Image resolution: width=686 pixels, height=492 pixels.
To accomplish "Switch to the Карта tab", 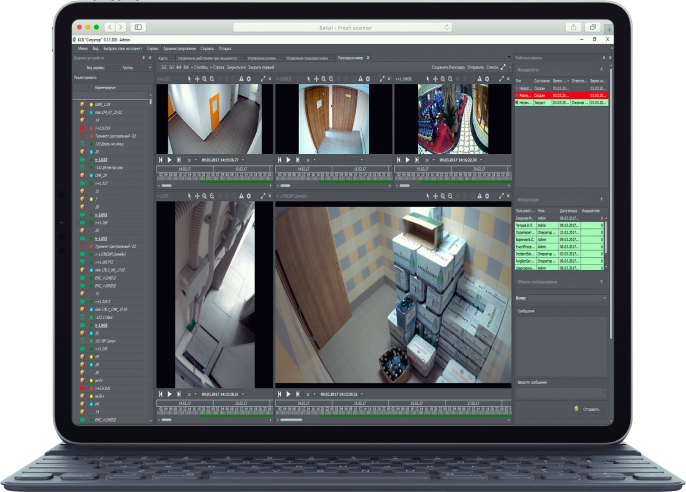I will pyautogui.click(x=163, y=58).
